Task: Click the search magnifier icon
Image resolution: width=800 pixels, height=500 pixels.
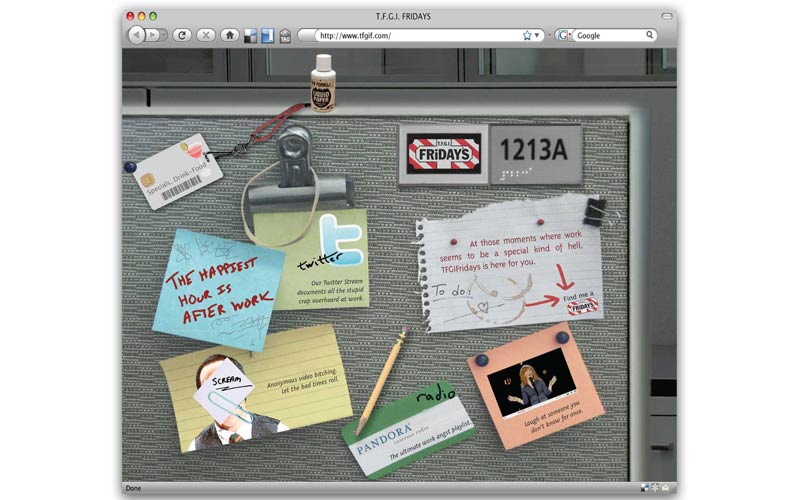Action: point(649,35)
